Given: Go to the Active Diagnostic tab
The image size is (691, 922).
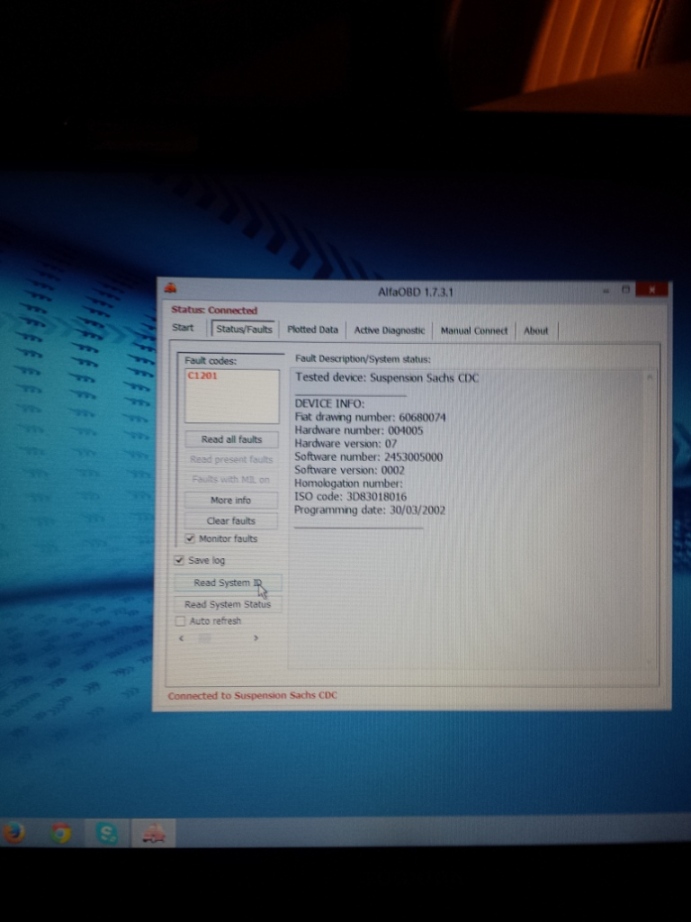Looking at the screenshot, I should pyautogui.click(x=389, y=330).
